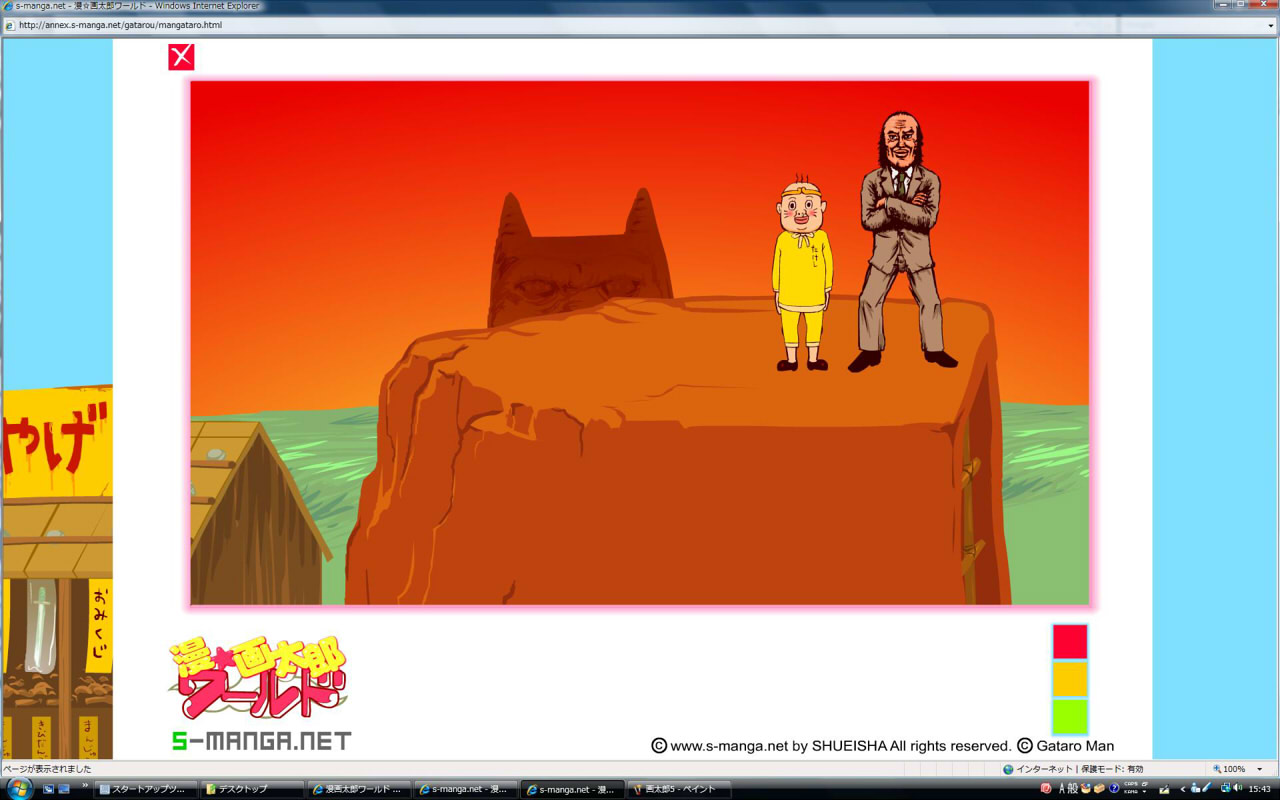Select the yellow color square

coord(1069,679)
